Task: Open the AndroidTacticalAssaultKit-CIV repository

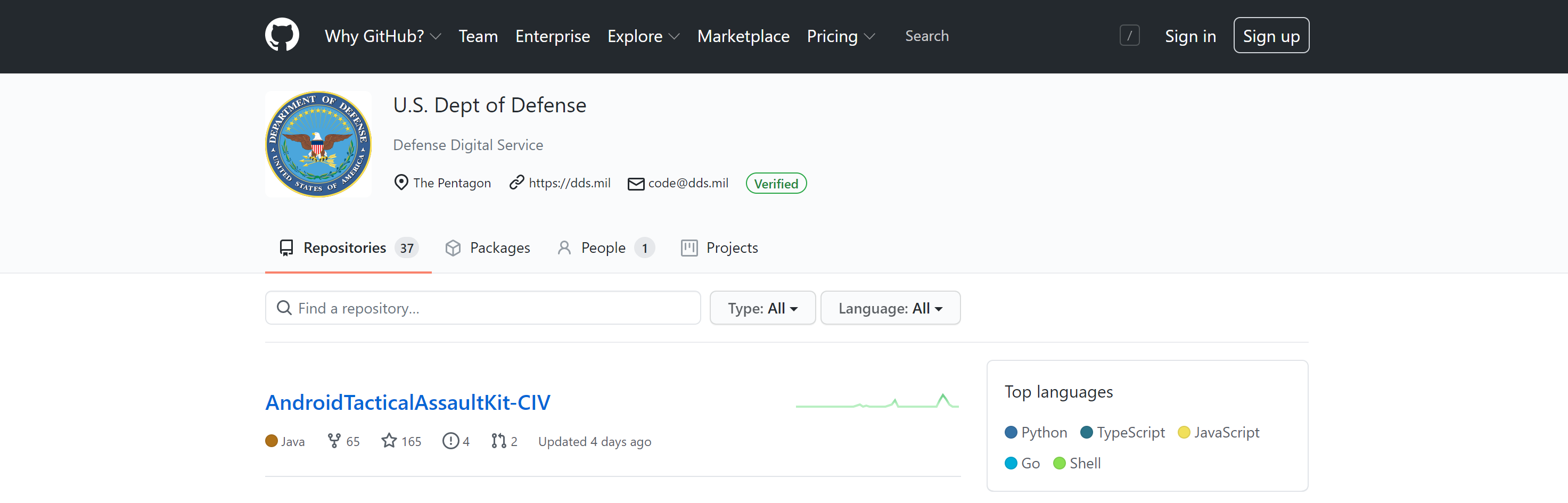Action: [x=408, y=402]
